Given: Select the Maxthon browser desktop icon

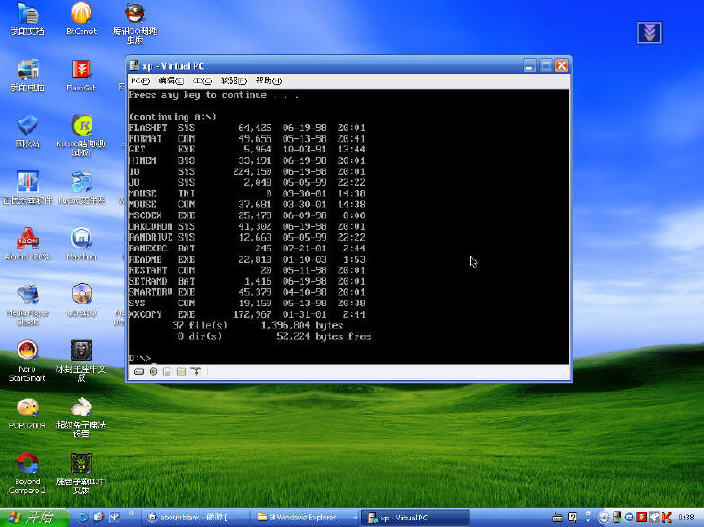Looking at the screenshot, I should [x=81, y=244].
